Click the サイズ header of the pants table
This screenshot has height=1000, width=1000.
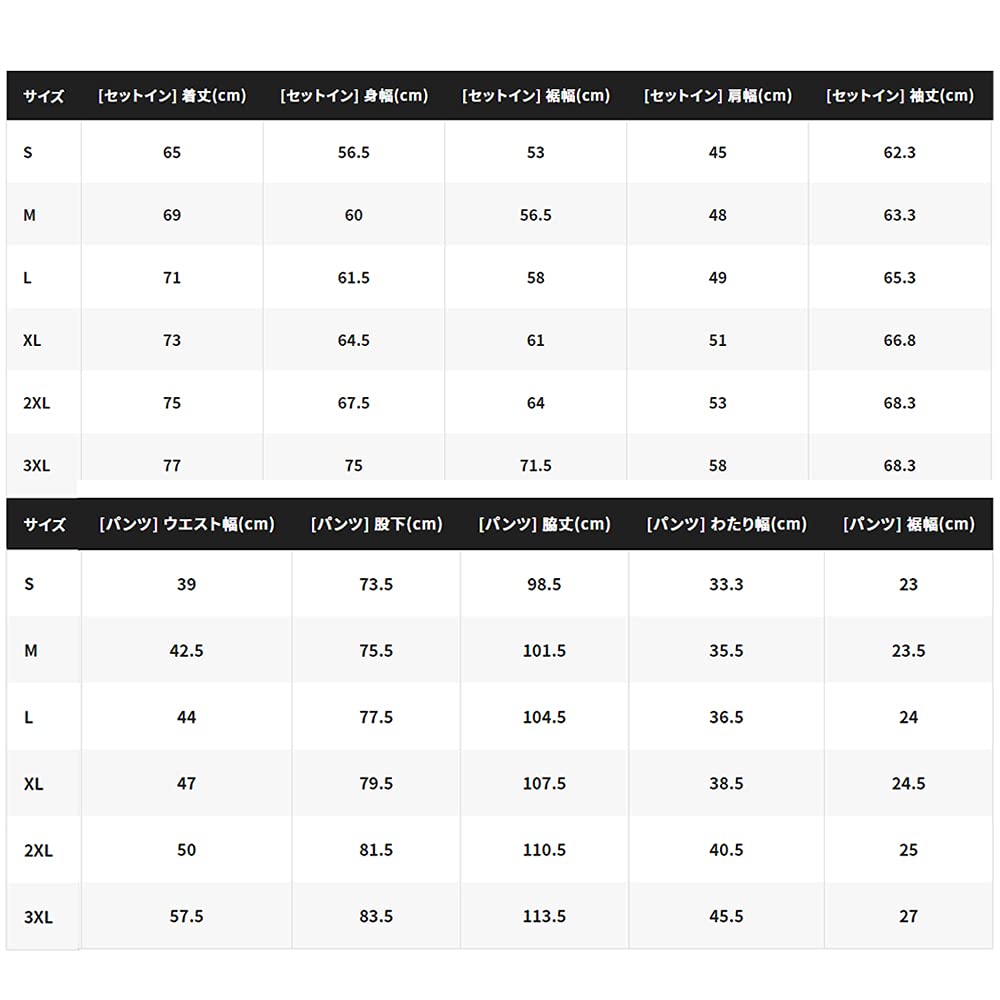(44, 524)
